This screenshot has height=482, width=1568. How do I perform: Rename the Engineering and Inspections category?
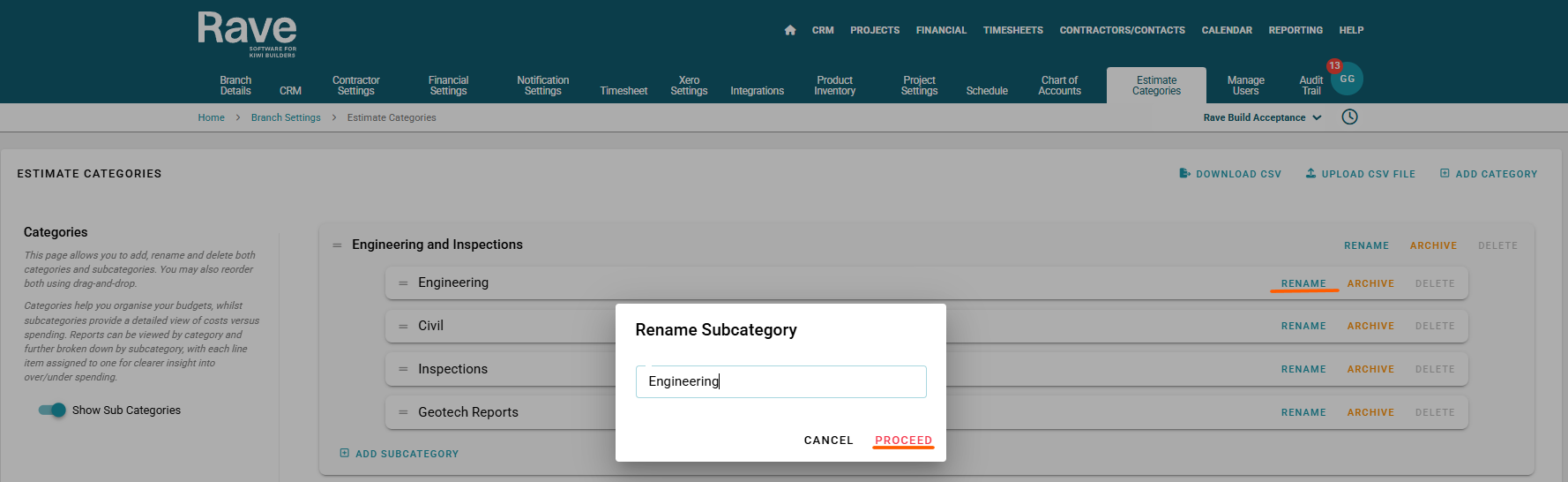pos(1366,245)
